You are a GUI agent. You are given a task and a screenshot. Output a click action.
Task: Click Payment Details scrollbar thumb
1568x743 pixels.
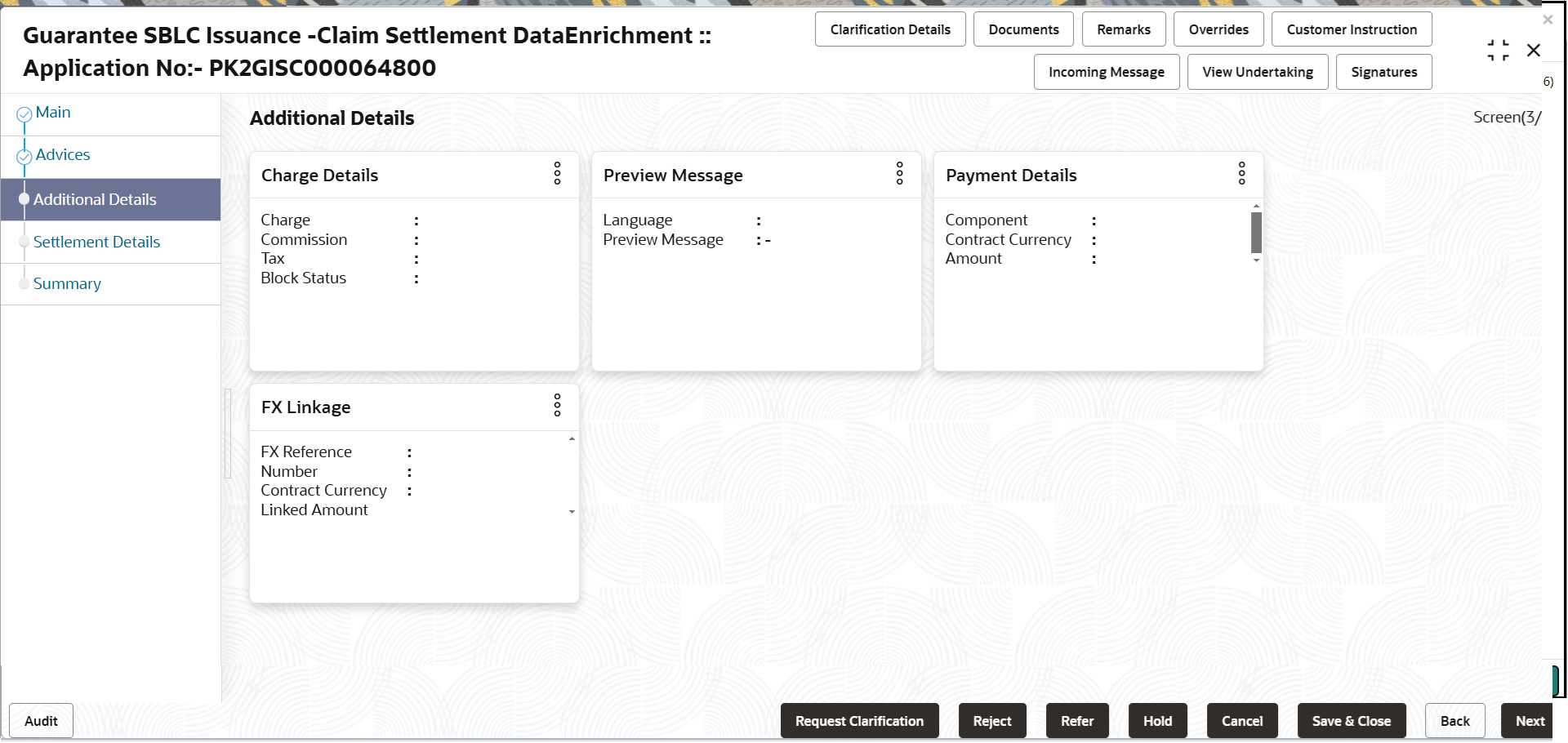(1256, 233)
